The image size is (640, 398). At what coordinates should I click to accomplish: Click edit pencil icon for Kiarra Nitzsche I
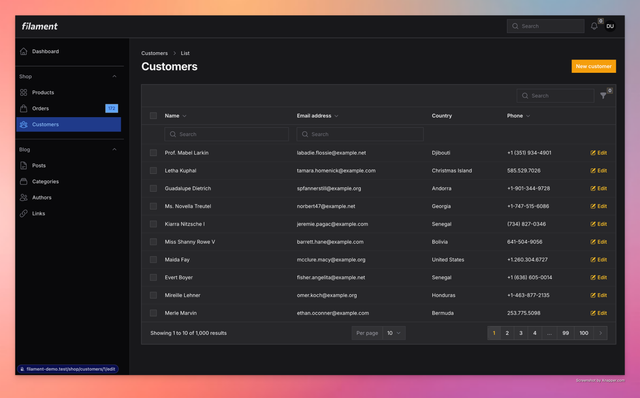pyautogui.click(x=593, y=224)
